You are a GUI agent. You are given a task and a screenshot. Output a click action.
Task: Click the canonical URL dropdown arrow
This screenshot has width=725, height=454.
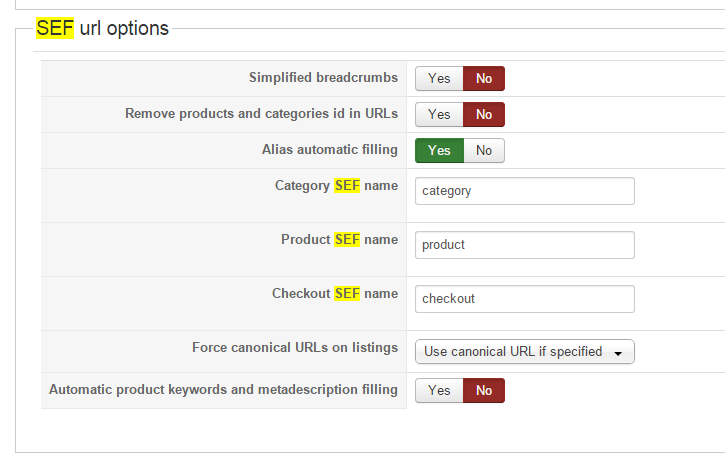[x=618, y=352]
